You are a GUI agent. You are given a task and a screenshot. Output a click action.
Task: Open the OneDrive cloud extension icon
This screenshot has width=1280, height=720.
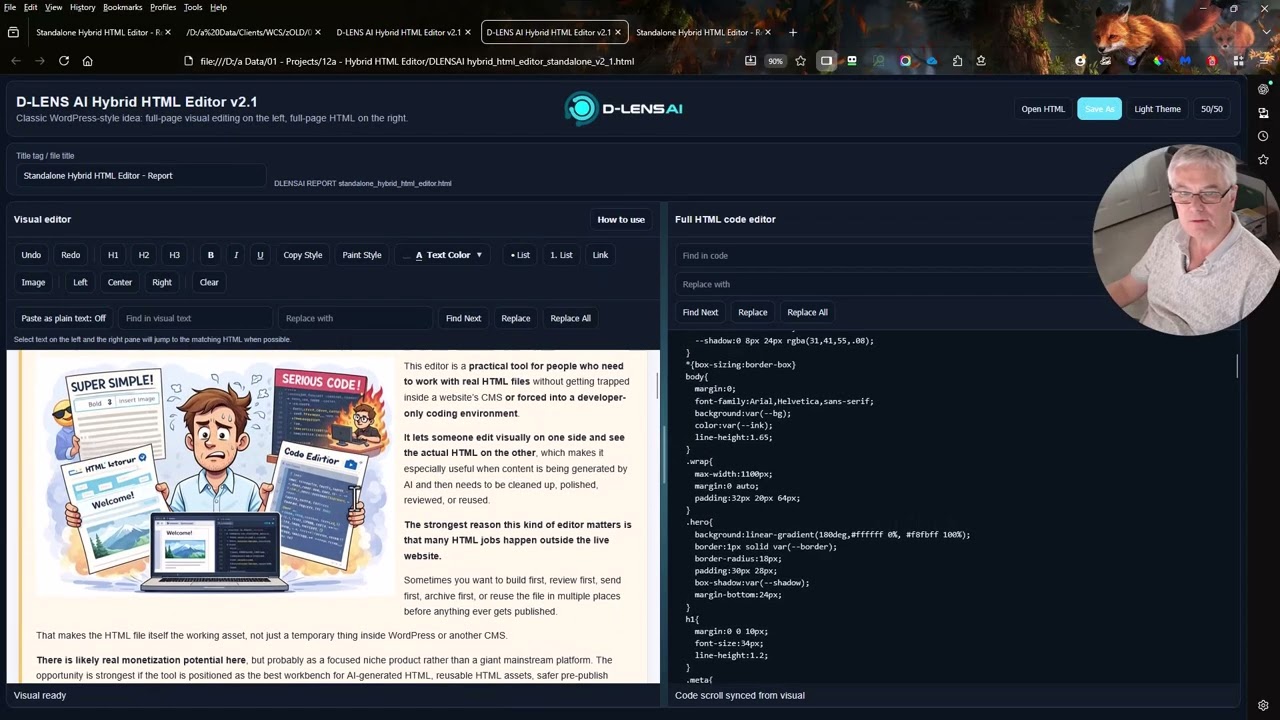click(931, 61)
